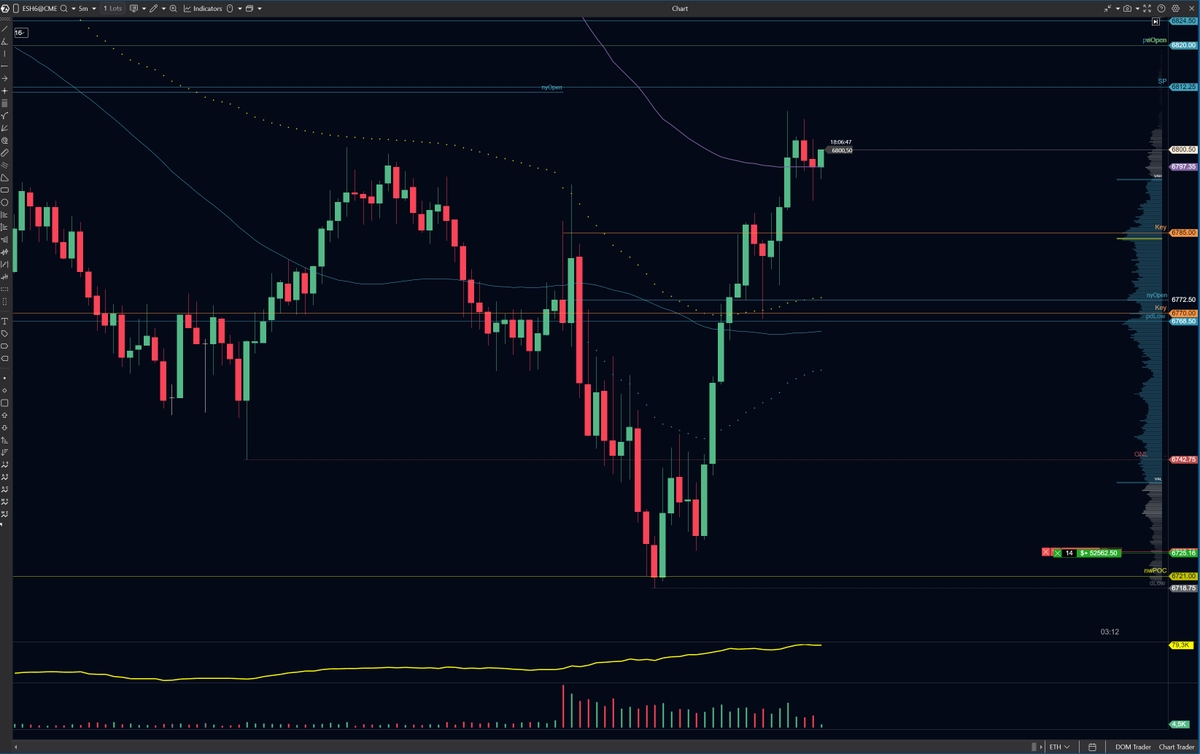Expand the window layout dropdown arrow
The height and width of the screenshot is (754, 1200).
pos(259,8)
